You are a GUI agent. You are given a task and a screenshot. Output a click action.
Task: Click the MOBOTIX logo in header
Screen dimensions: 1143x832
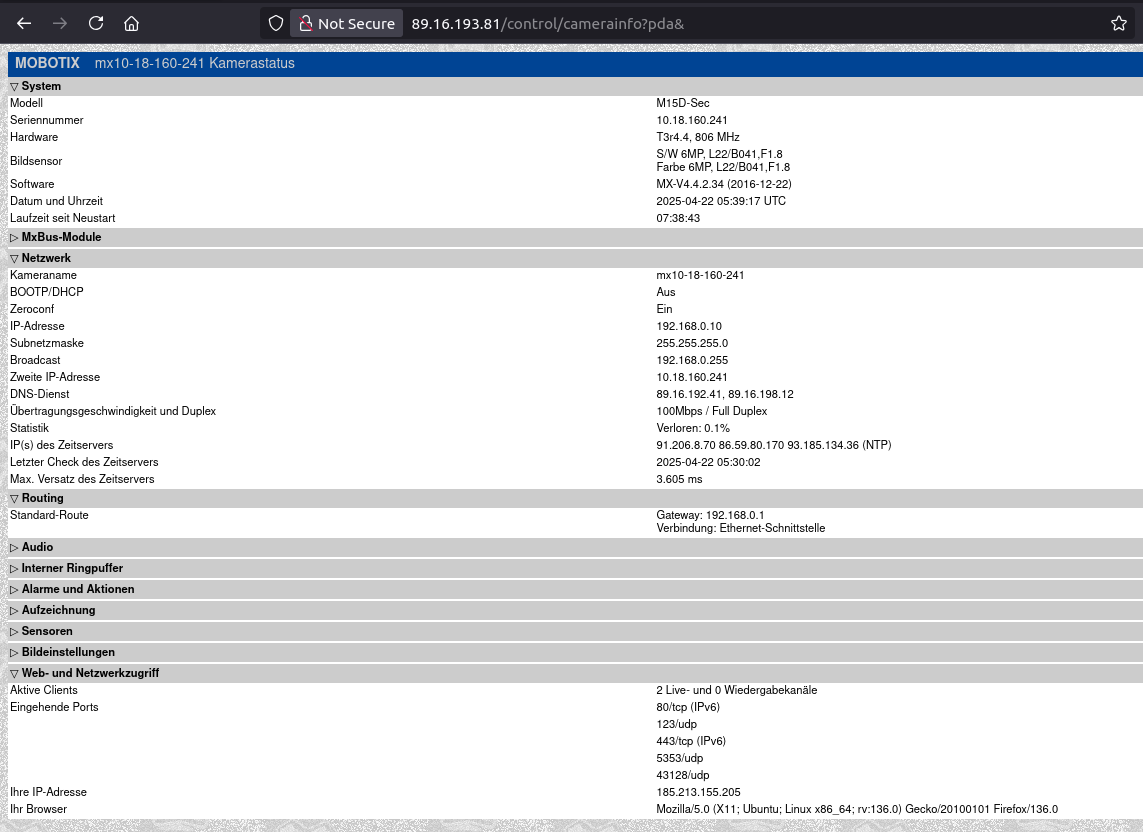tap(47, 63)
